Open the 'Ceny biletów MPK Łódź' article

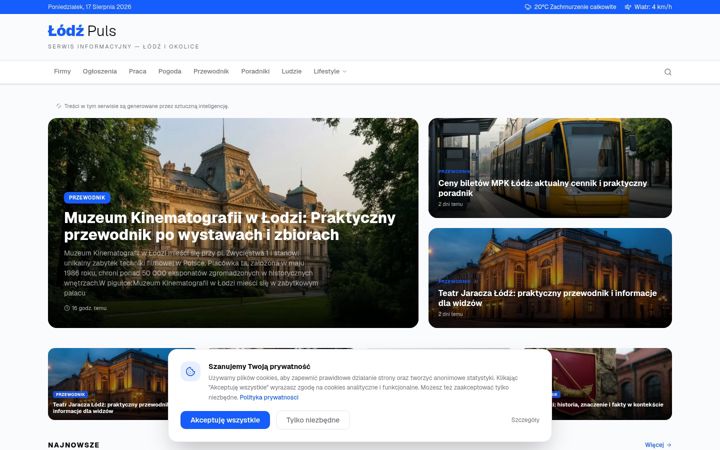(x=542, y=188)
